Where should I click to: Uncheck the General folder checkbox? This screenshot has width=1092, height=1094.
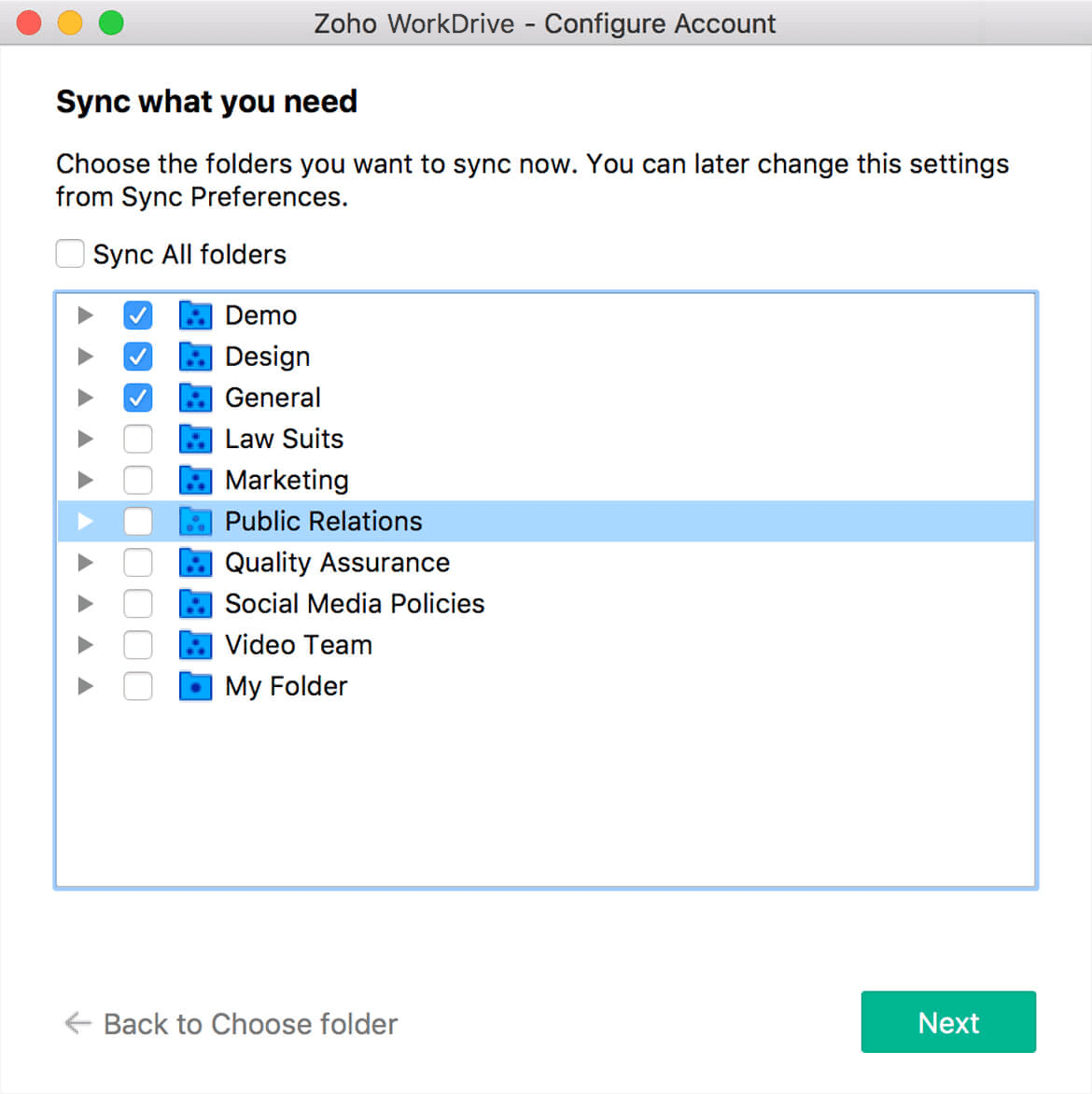pos(138,398)
